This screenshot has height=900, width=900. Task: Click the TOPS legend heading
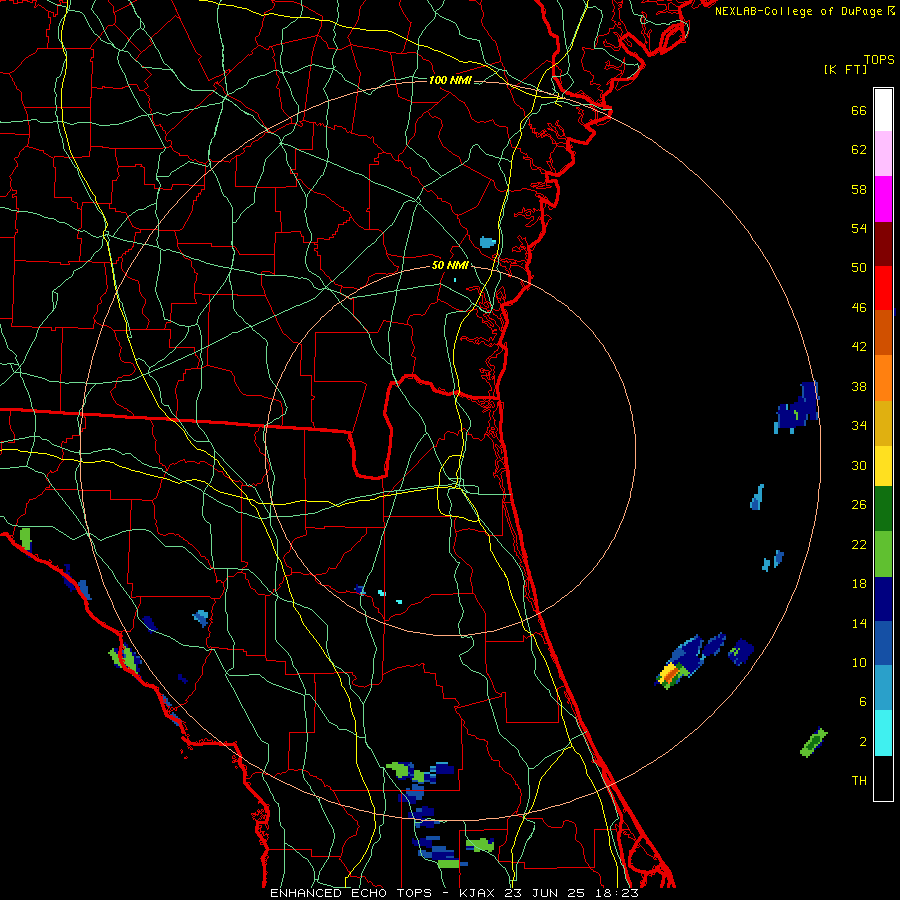(879, 59)
